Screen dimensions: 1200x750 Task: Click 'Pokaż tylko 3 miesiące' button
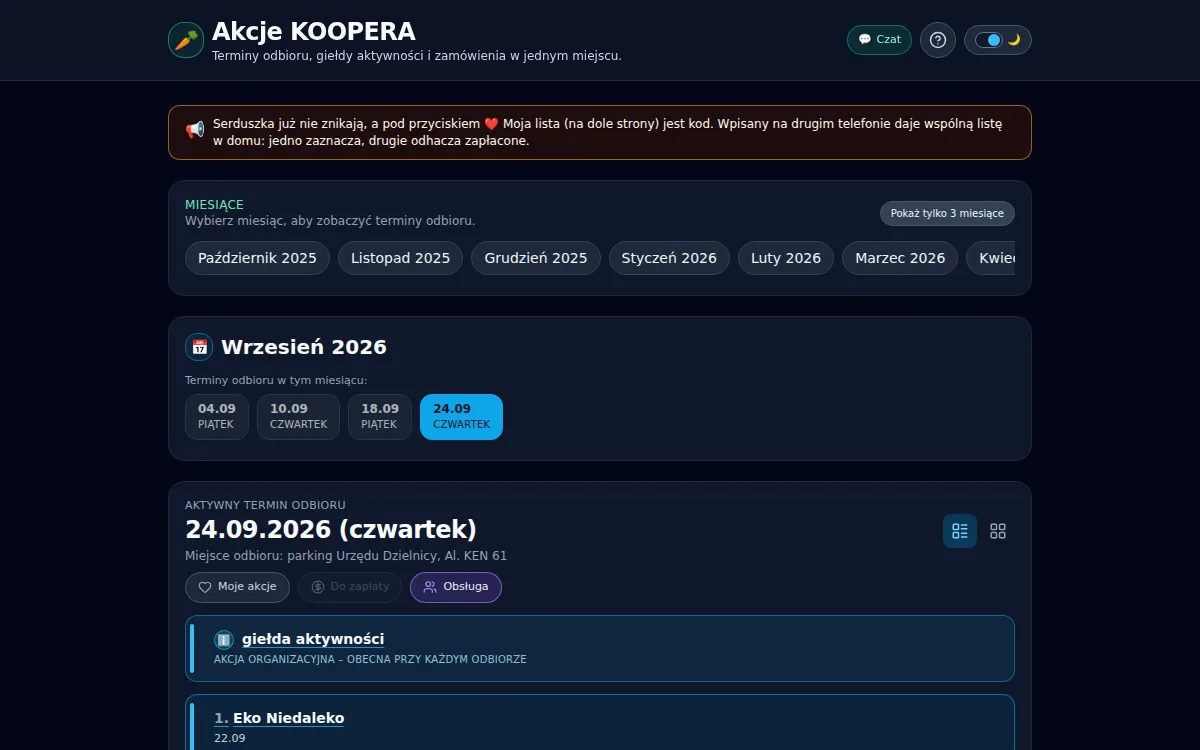tap(947, 213)
